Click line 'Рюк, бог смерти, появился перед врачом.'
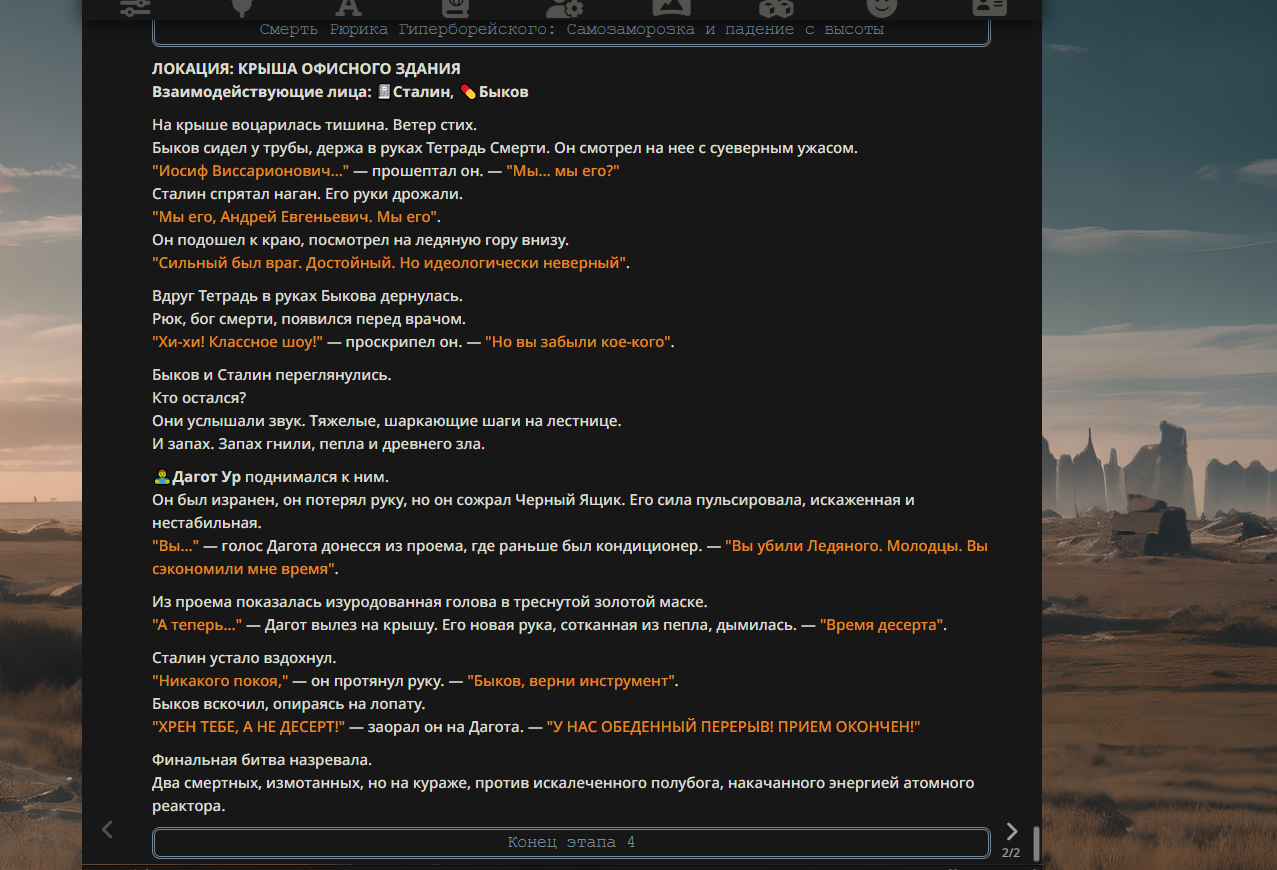Viewport: 1277px width, 870px height. [309, 319]
